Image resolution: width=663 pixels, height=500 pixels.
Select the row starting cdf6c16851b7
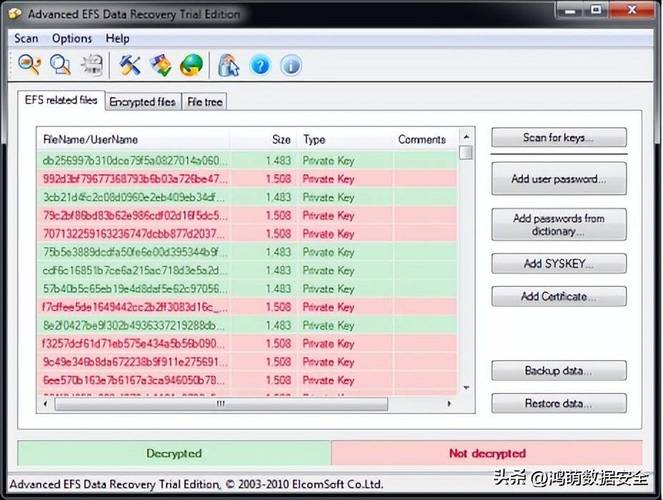point(247,270)
